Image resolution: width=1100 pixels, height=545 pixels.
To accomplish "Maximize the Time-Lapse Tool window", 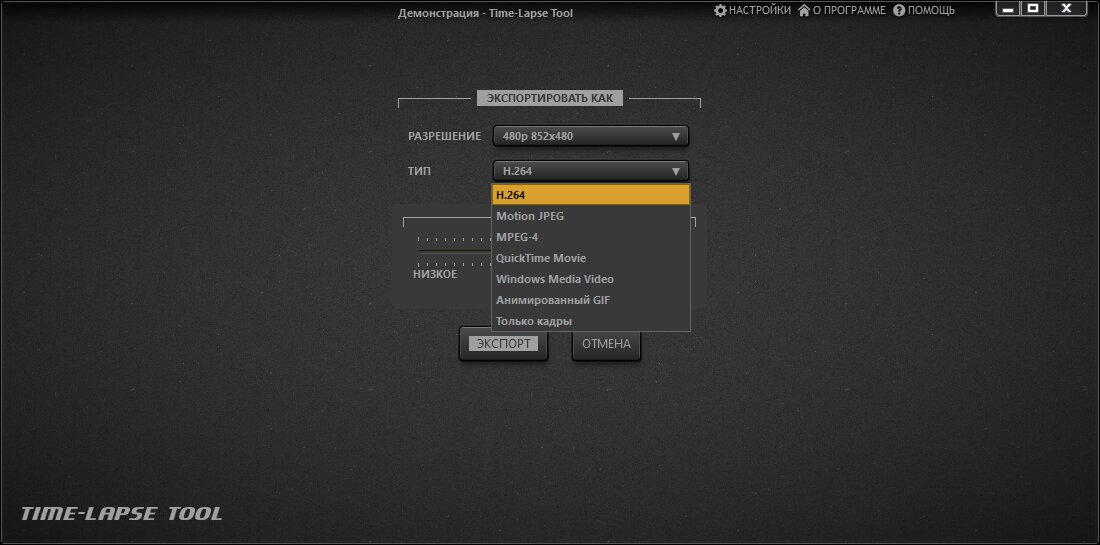I will pyautogui.click(x=1034, y=9).
